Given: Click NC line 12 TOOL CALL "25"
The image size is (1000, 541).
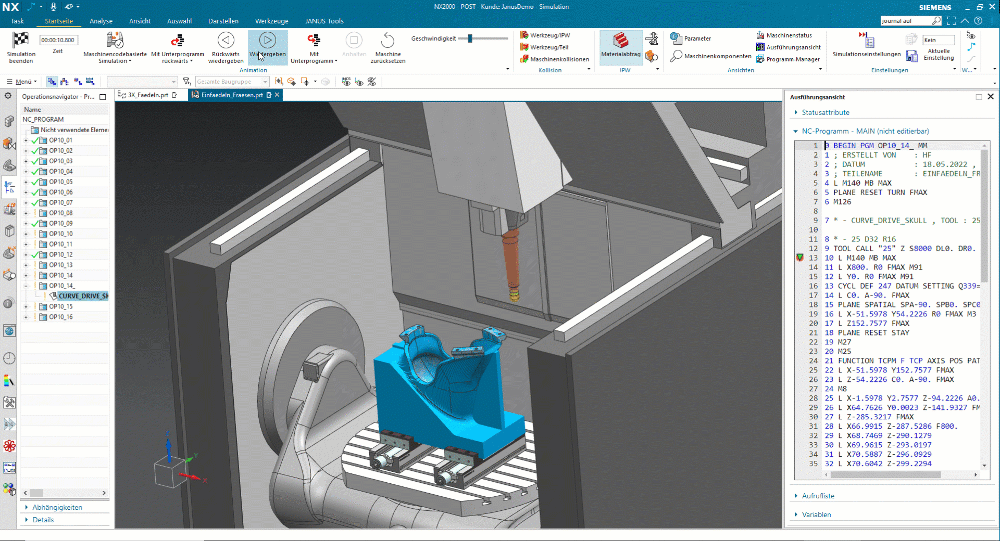Looking at the screenshot, I should (899, 248).
